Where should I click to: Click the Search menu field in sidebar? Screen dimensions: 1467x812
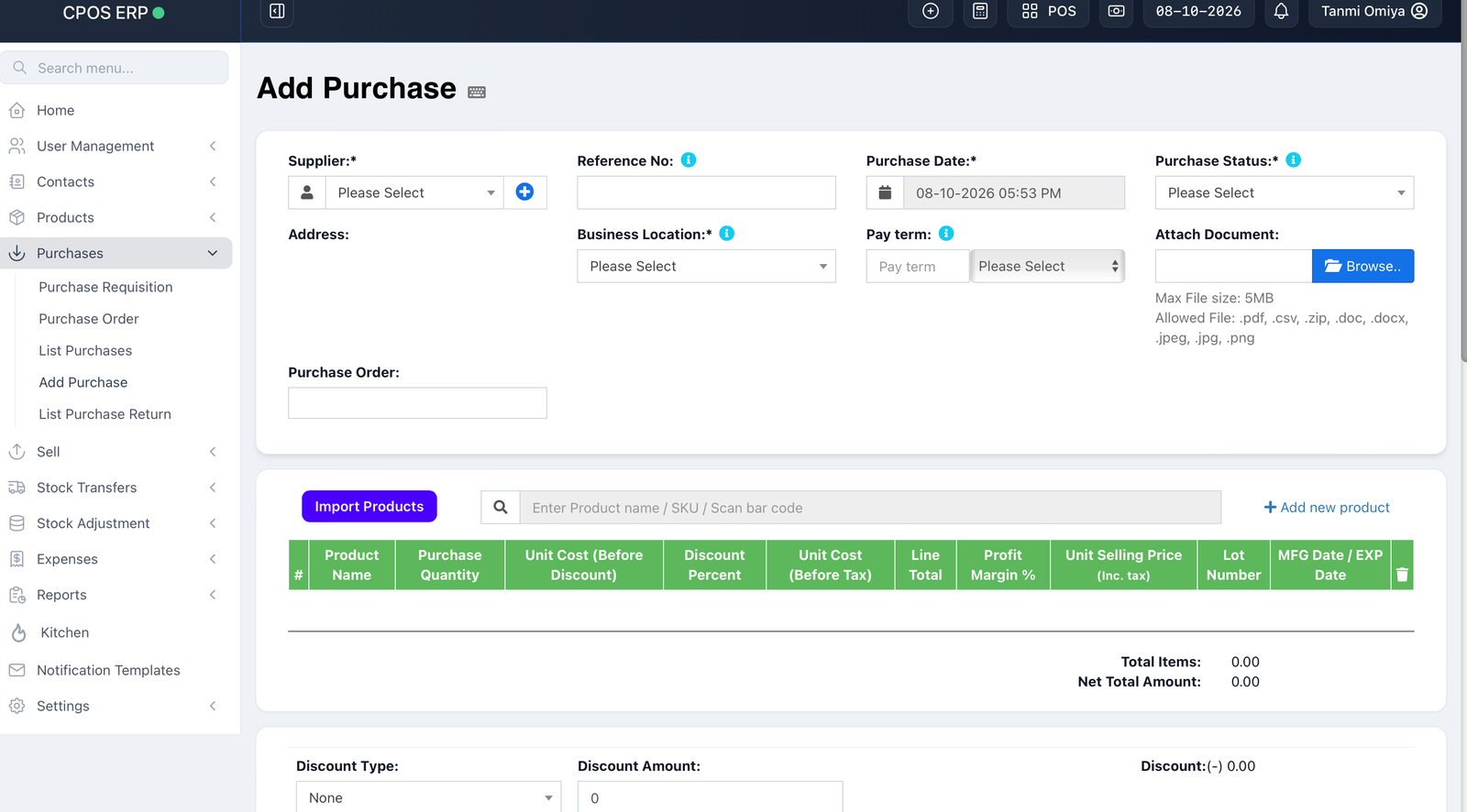(115, 68)
